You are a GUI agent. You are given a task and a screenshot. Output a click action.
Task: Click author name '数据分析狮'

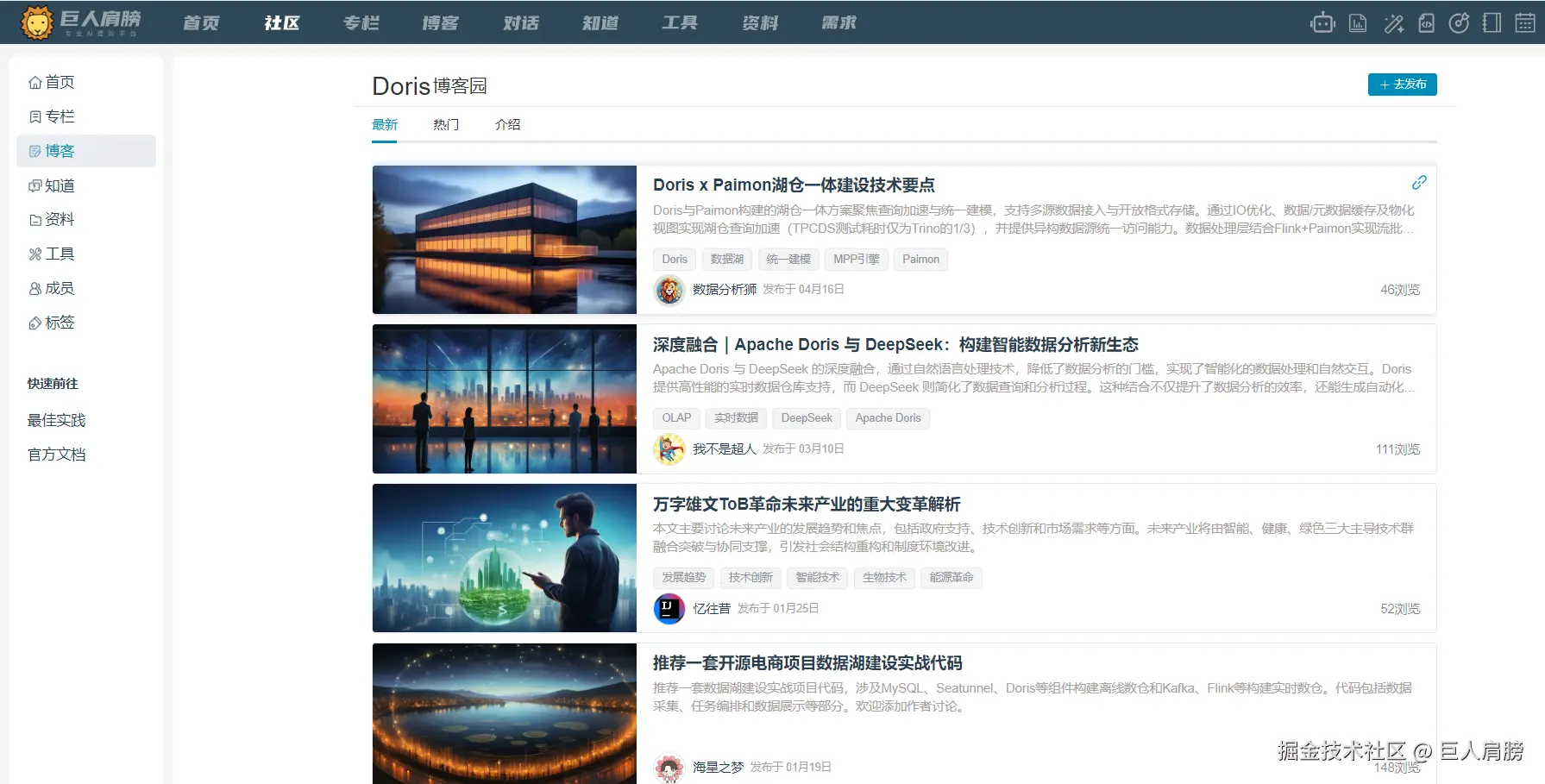[x=725, y=290]
